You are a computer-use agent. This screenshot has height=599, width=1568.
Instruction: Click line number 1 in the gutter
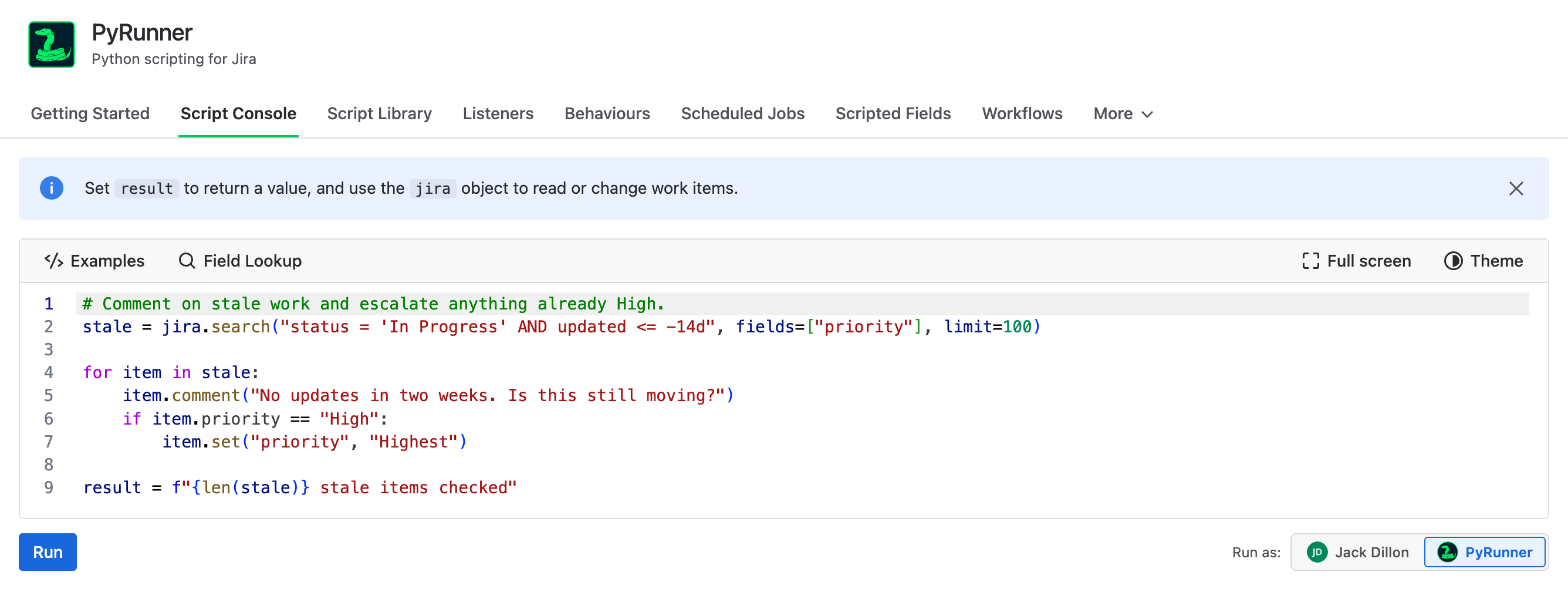tap(49, 304)
